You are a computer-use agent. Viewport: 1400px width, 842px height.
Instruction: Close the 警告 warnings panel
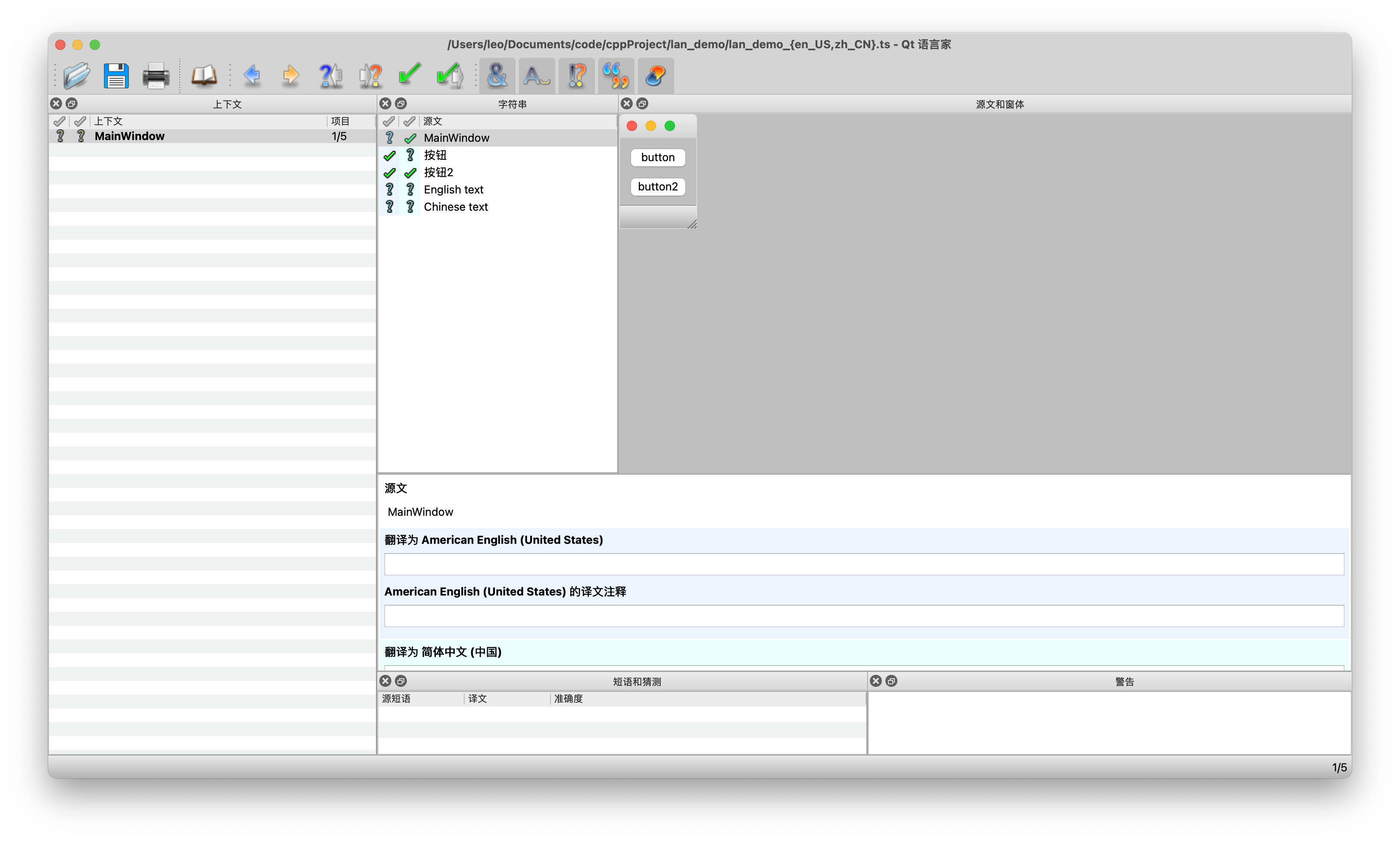click(x=875, y=681)
